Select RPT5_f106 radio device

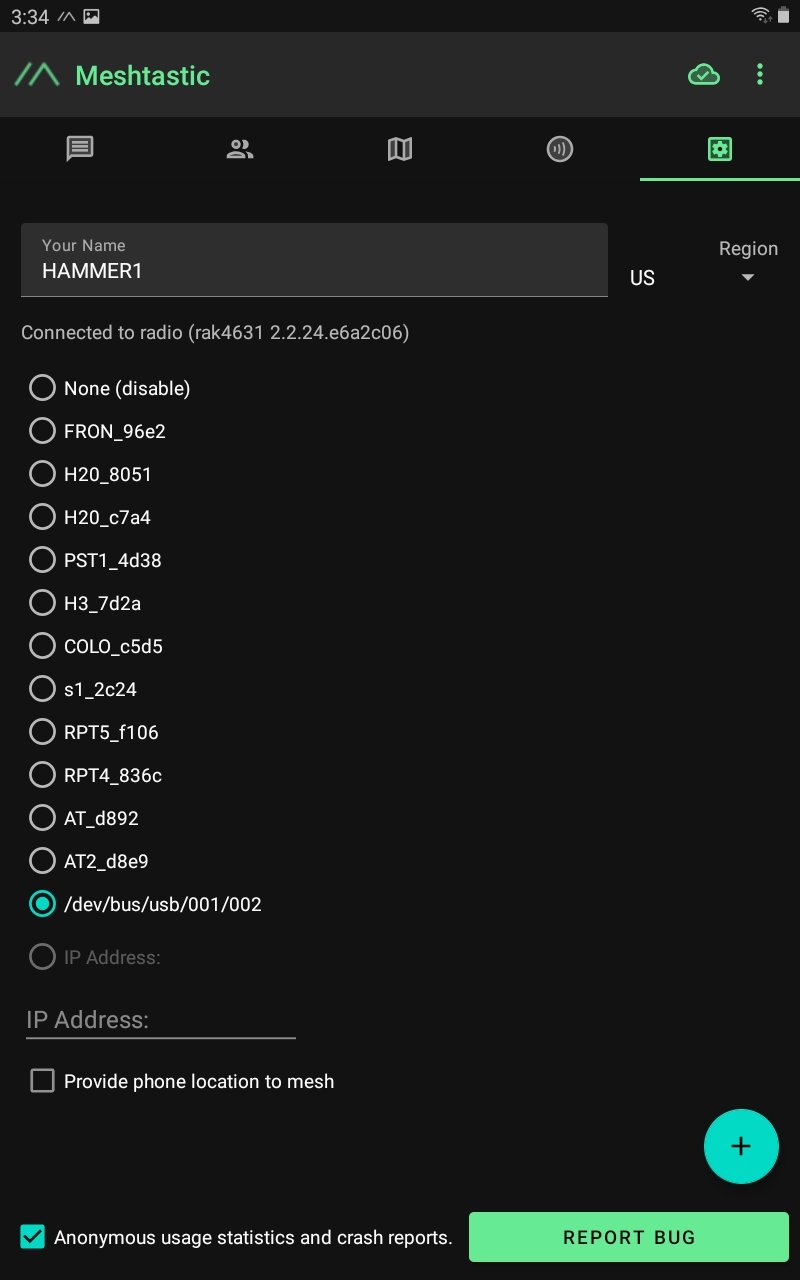[42, 732]
